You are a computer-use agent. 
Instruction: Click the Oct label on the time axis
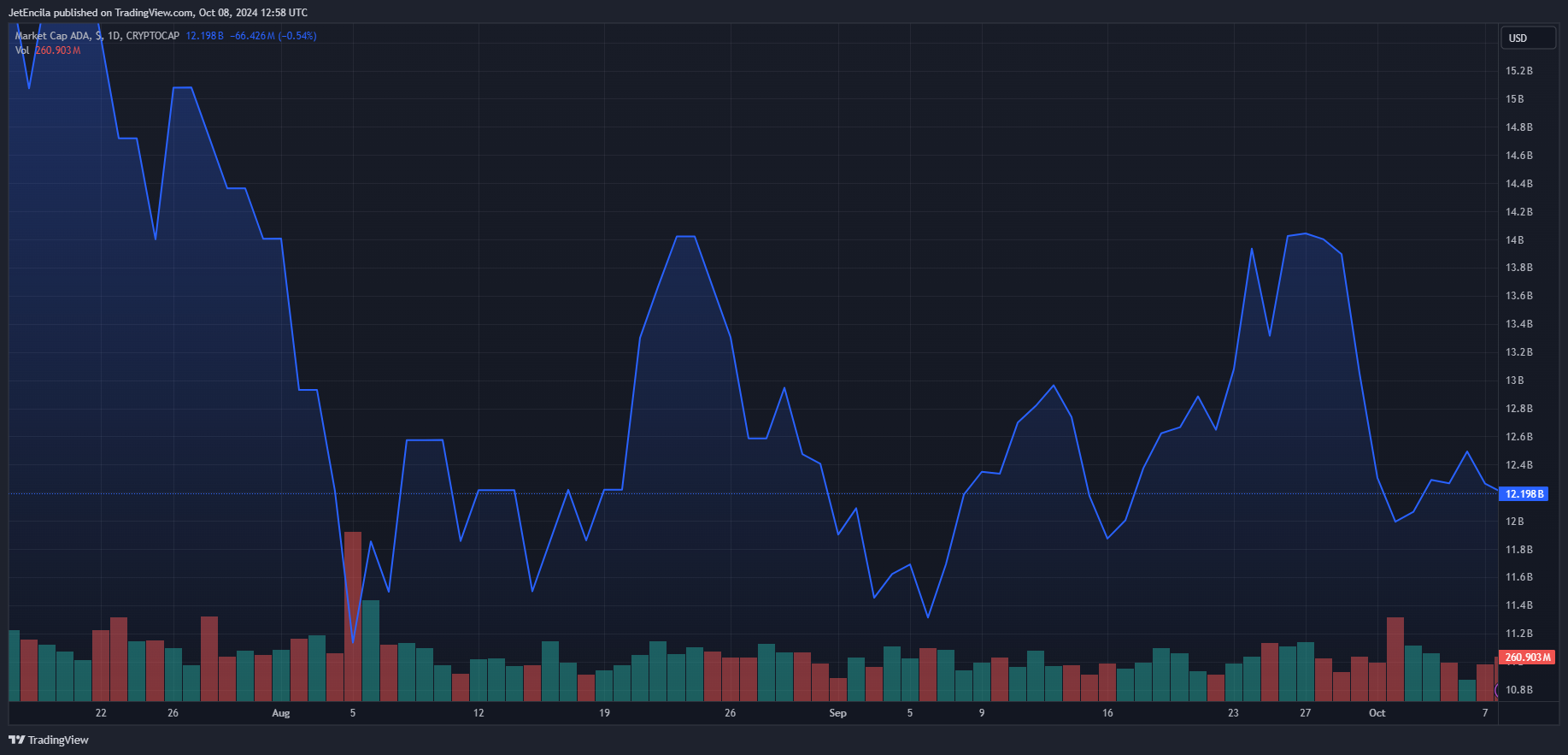coord(1377,713)
